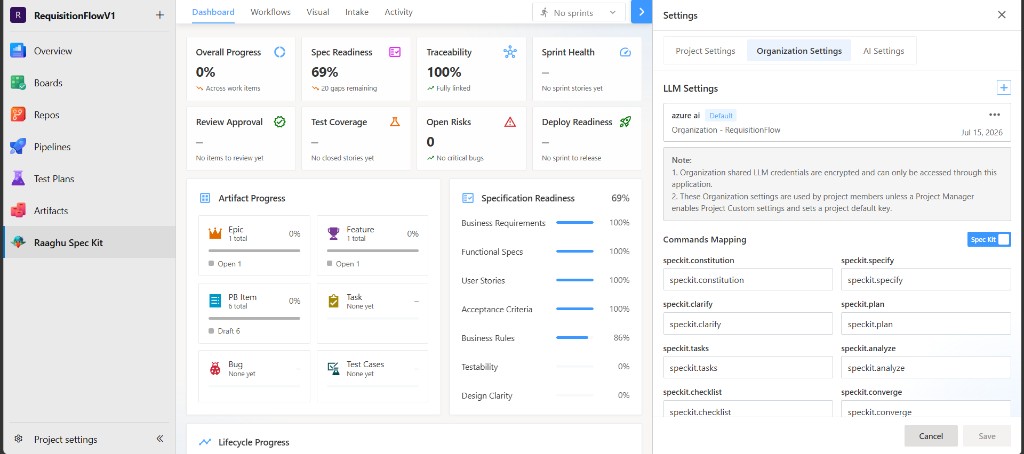Click the Overall Progress circle icon
The image size is (1024, 454).
tap(280, 52)
